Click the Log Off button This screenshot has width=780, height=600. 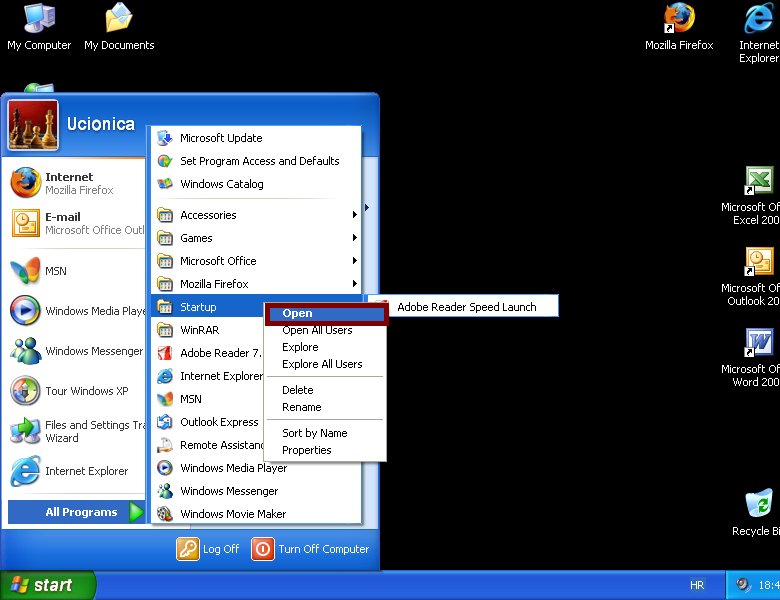coord(208,549)
